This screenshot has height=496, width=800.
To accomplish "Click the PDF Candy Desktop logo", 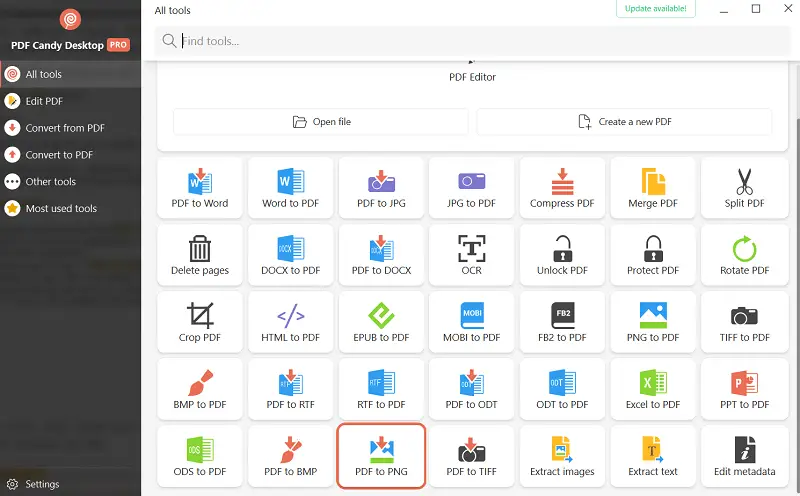I will coord(70,19).
